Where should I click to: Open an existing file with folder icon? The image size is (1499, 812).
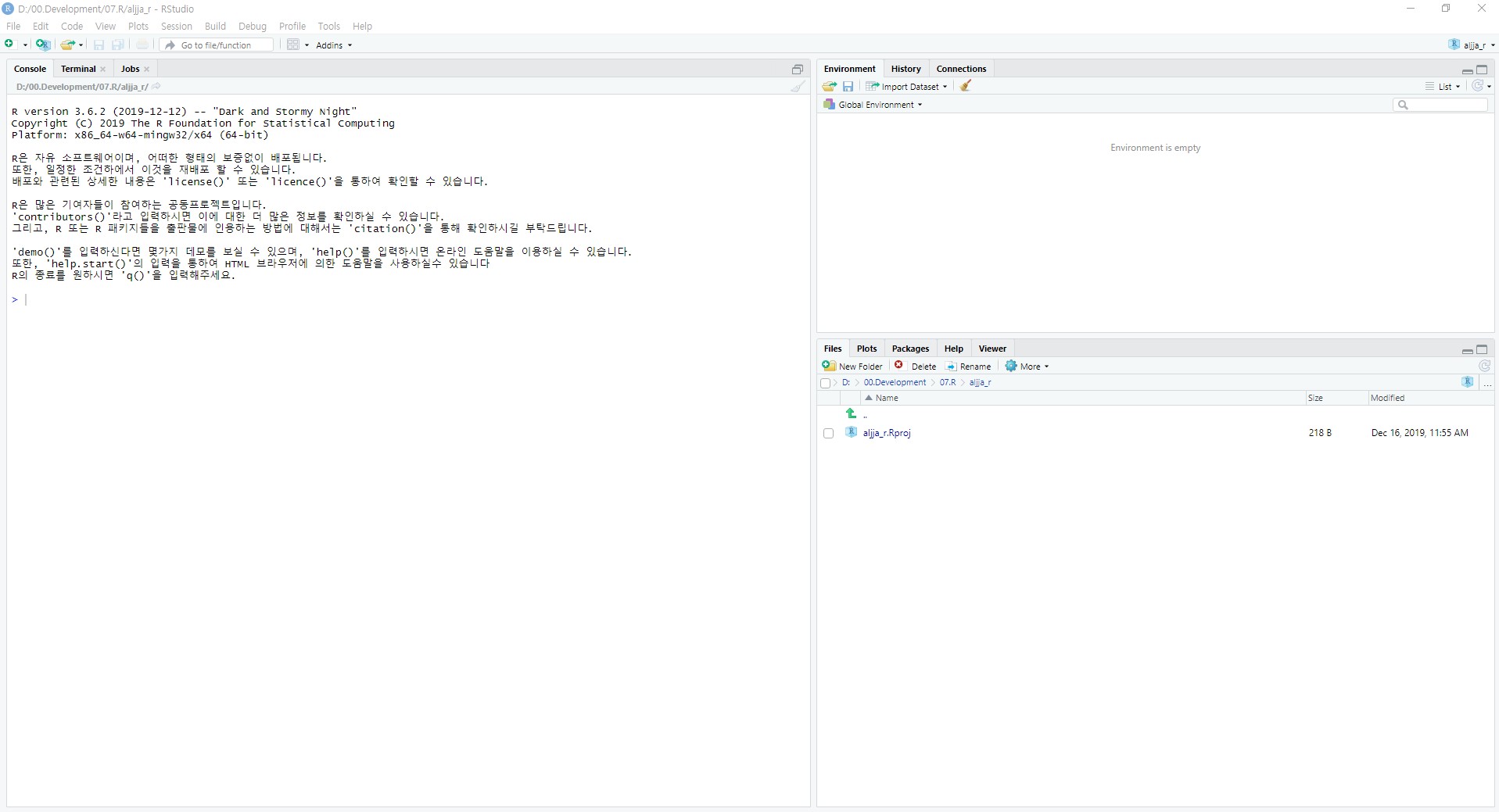point(68,45)
